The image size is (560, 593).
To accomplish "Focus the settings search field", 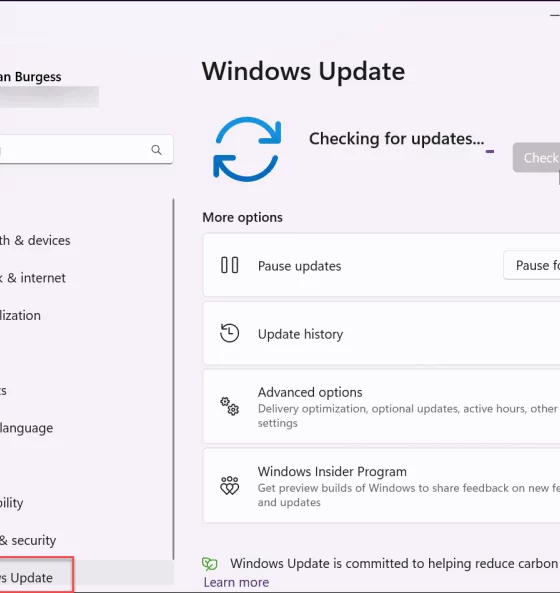I will coord(86,150).
